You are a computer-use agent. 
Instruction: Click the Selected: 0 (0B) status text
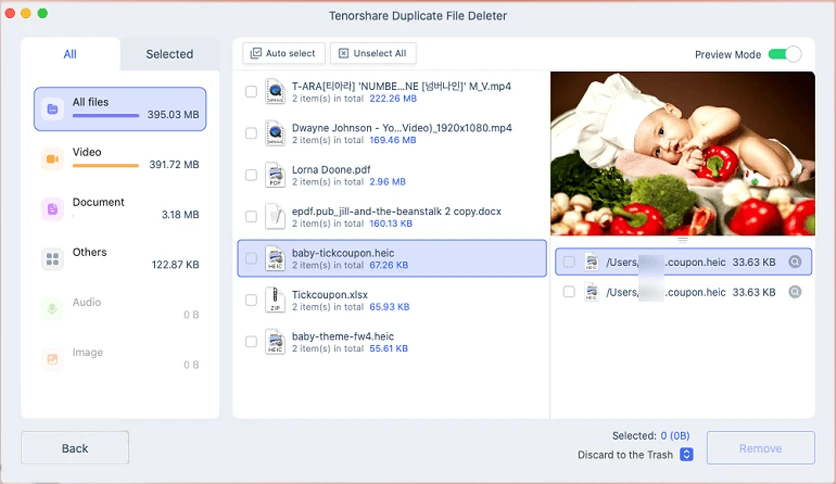(x=651, y=435)
